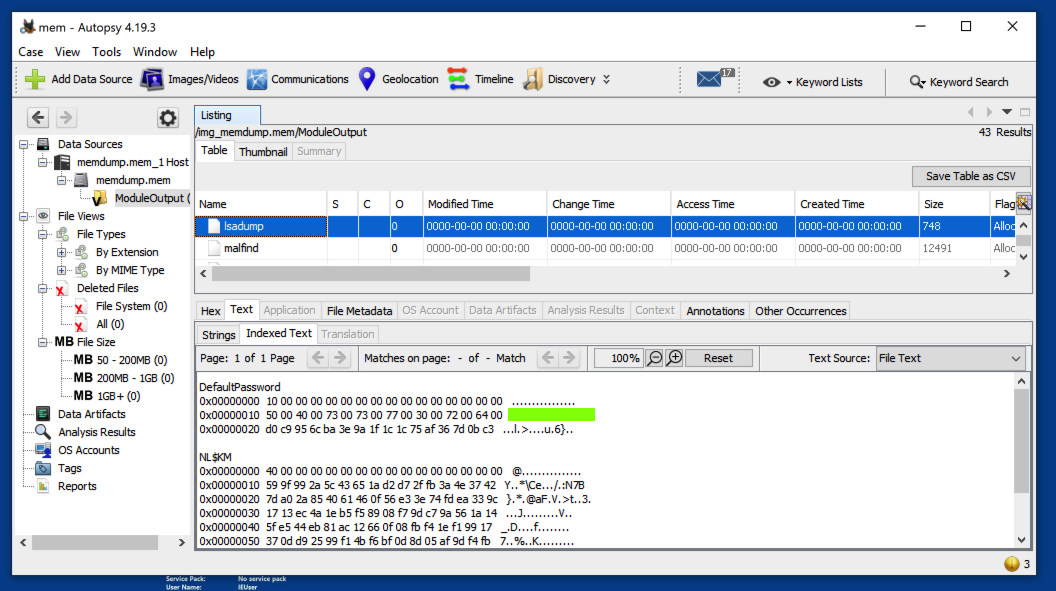Screen dimensions: 1056x591
Task: Click the tree panel horizontal scrollbar
Action: (x=95, y=542)
